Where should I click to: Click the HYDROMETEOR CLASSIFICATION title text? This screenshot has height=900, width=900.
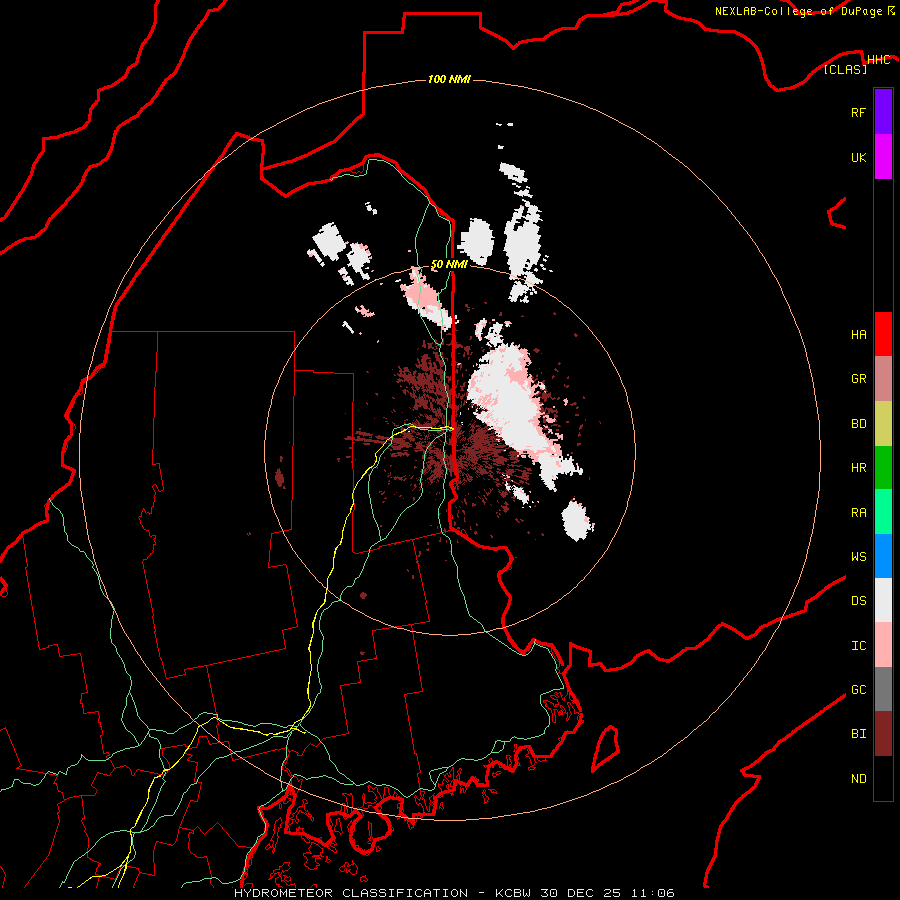point(351,893)
